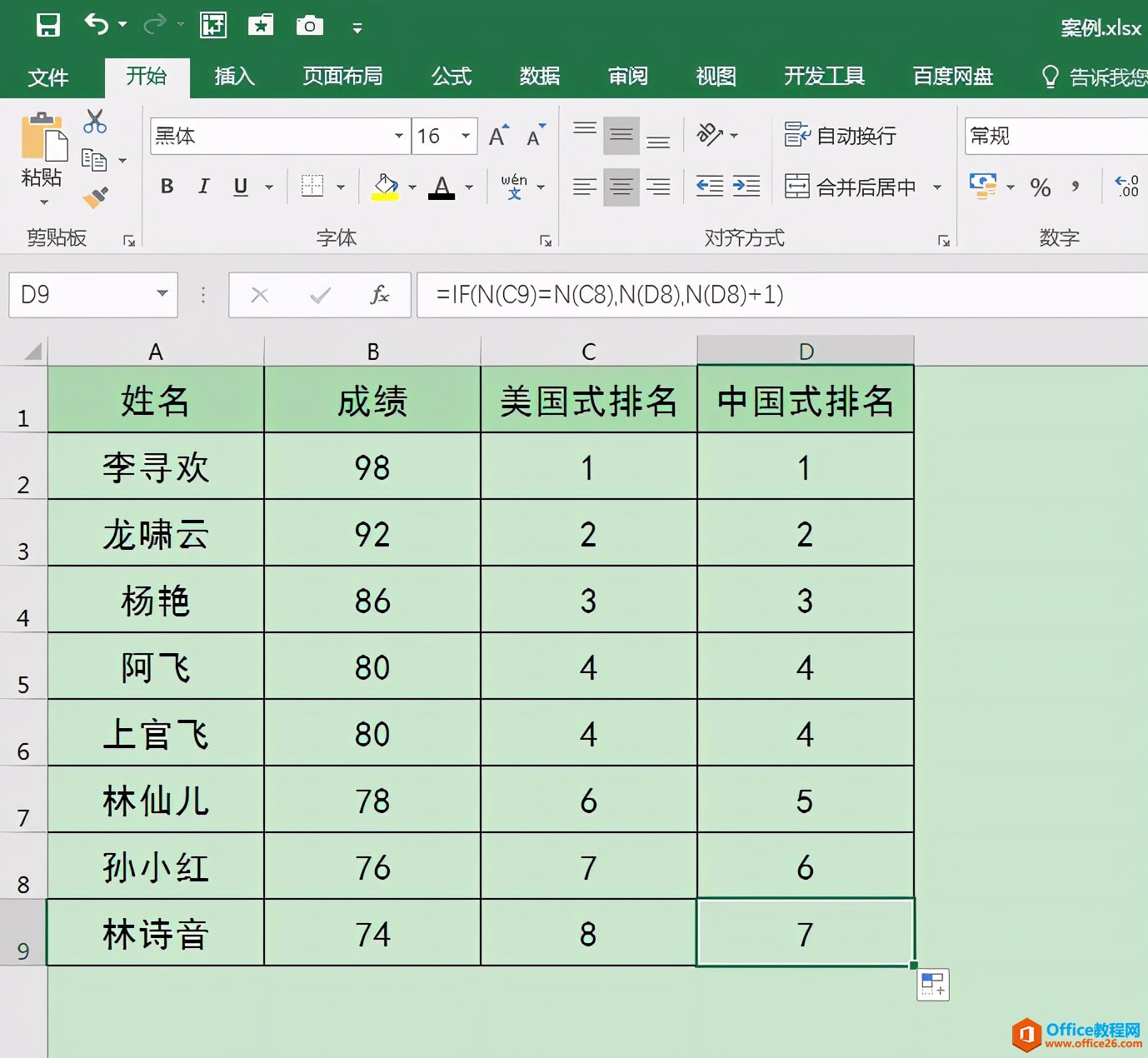Screen dimensions: 1148x1058
Task: Open the 合并后居中 dropdown arrow
Action: click(x=937, y=187)
